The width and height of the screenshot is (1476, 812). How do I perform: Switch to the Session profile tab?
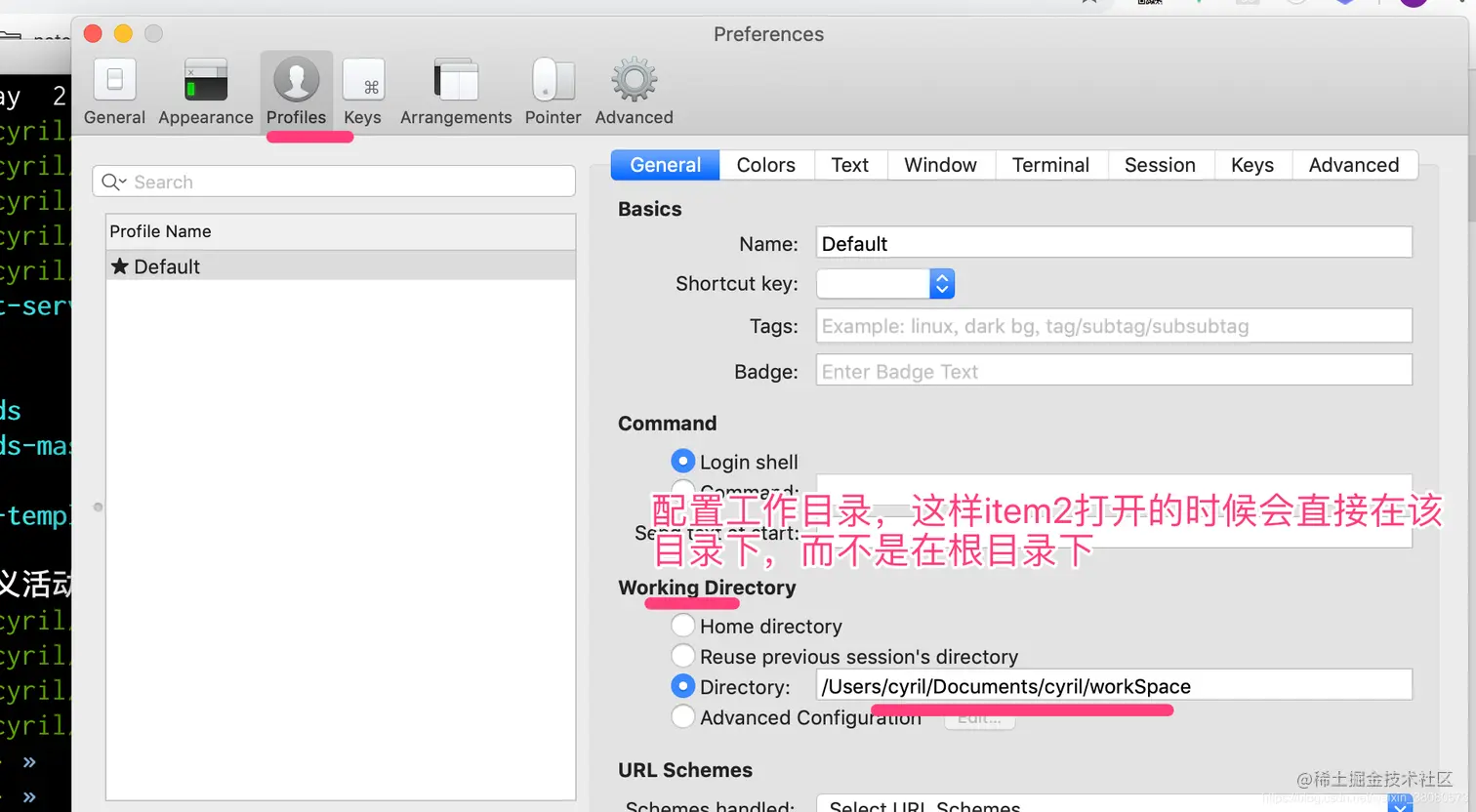pos(1161,165)
